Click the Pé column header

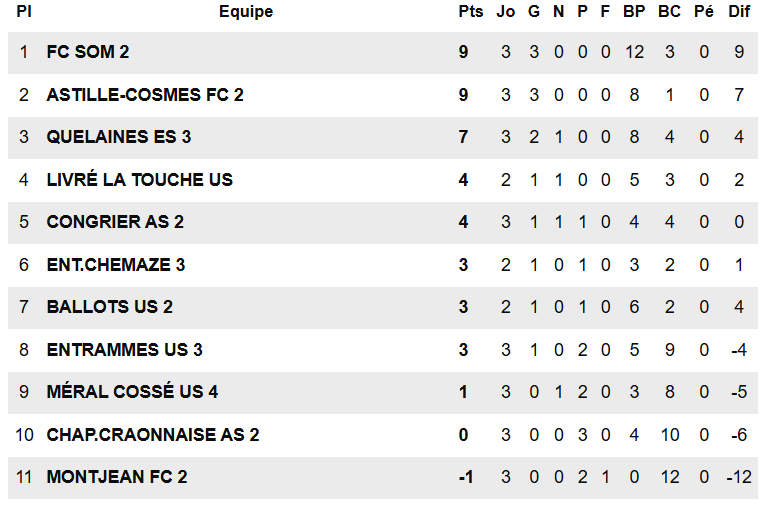coord(704,12)
